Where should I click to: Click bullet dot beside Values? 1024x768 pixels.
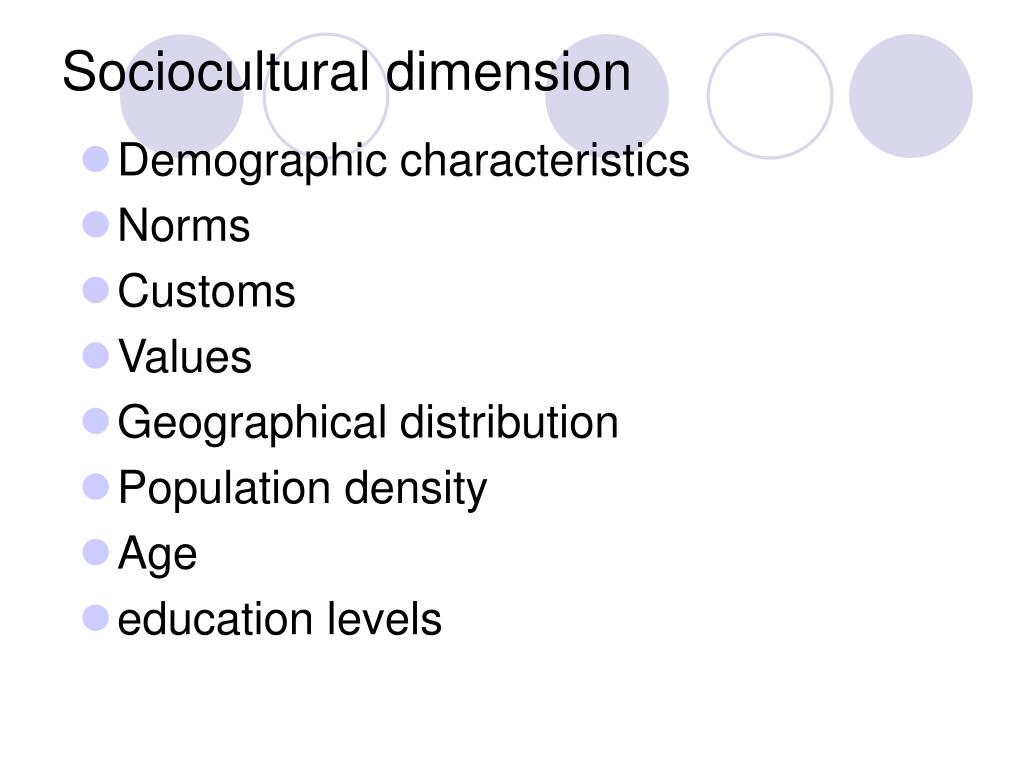95,356
